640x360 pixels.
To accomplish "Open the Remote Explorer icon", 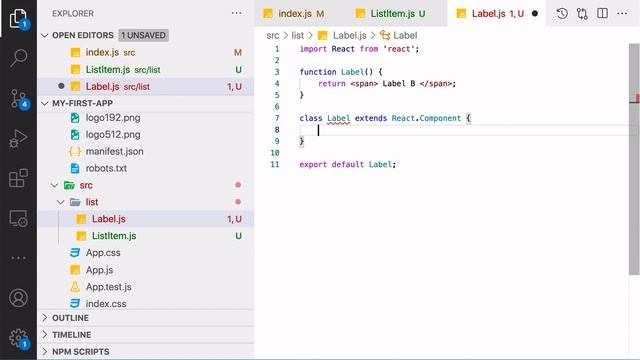I will click(x=18, y=218).
